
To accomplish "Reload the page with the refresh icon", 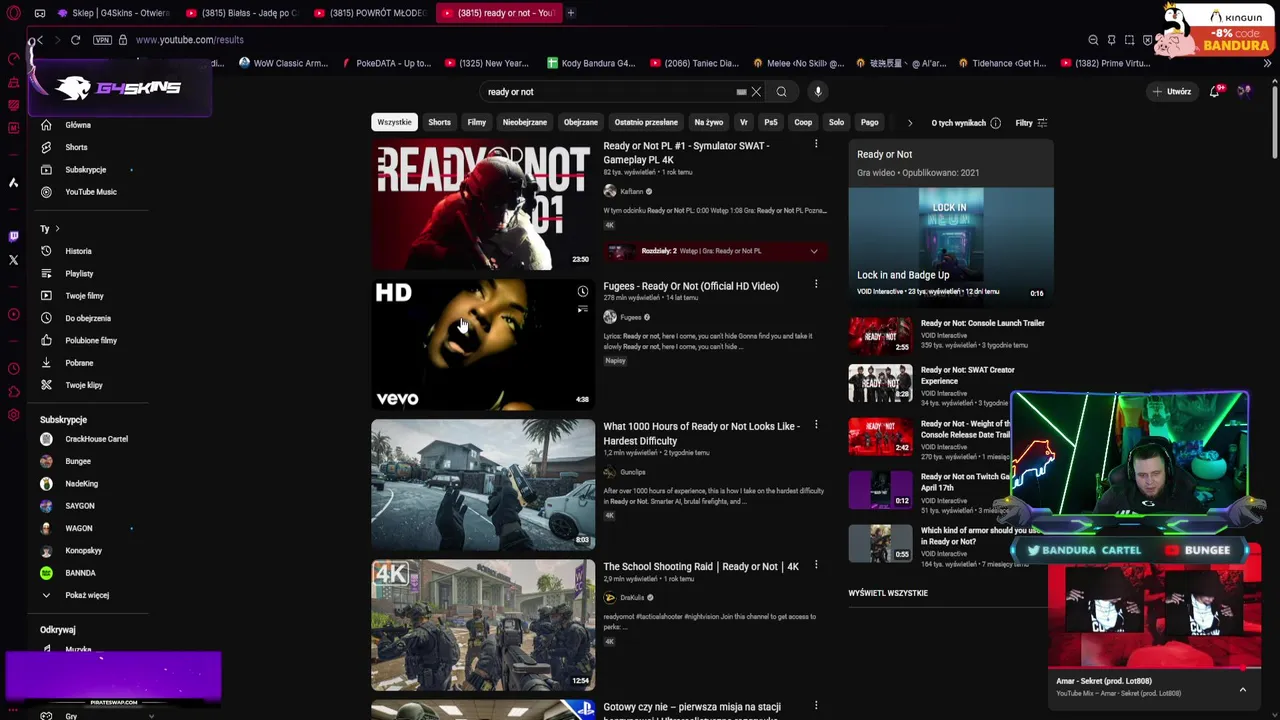I will (75, 40).
